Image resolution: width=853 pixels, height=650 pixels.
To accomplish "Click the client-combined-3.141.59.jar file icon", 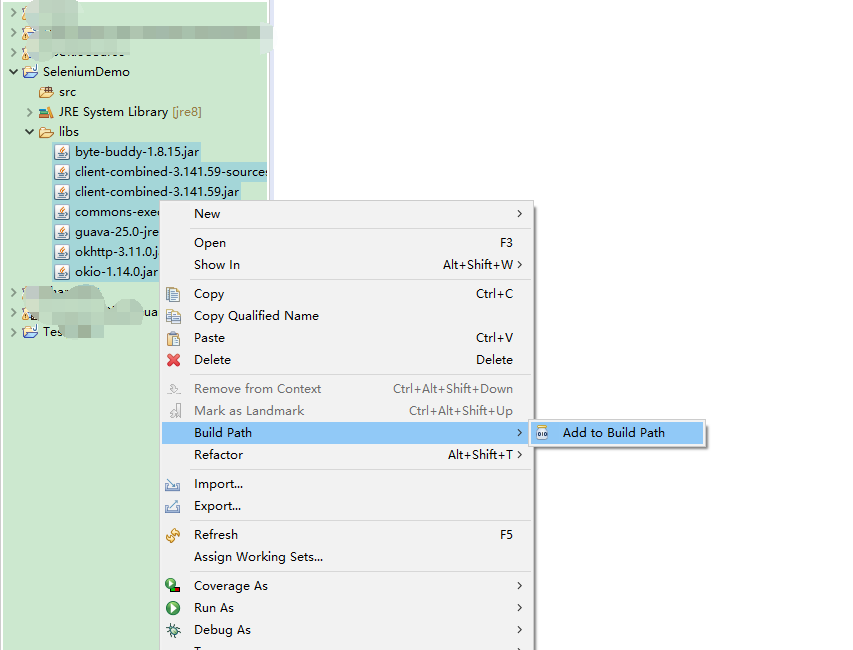I will 63,192.
